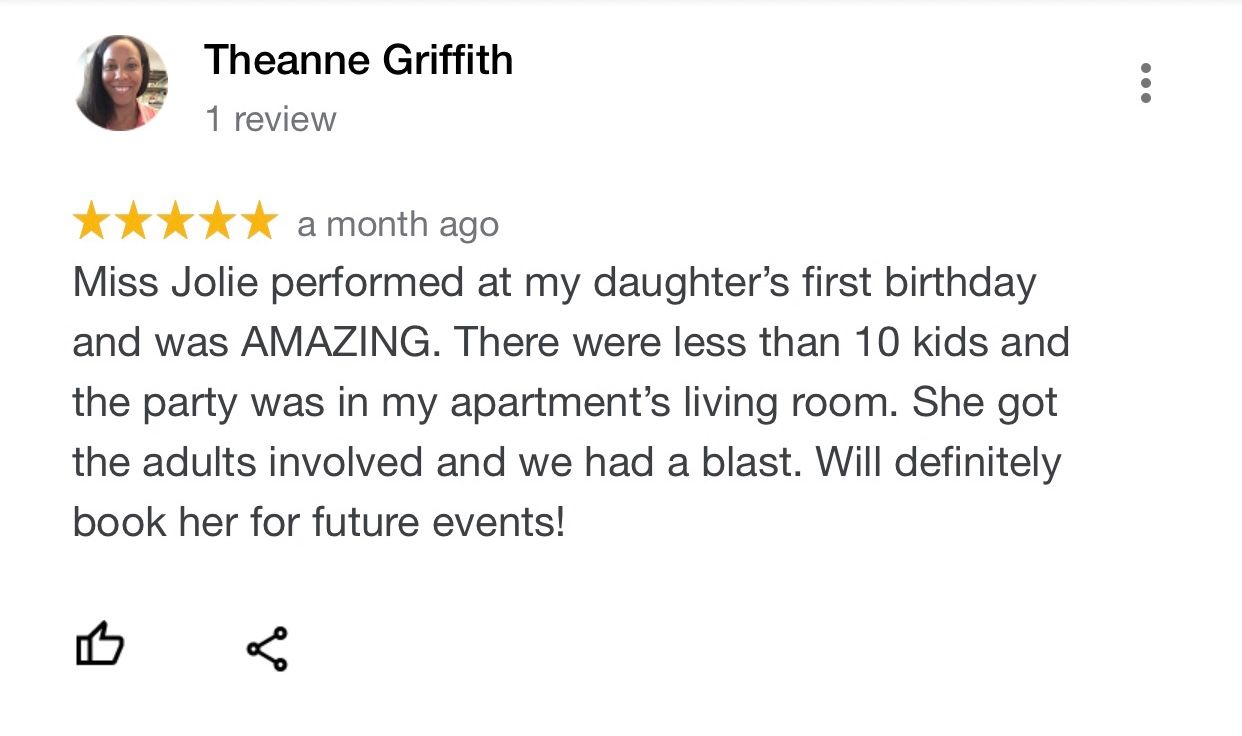Click the fourth gold star of the rating

click(216, 222)
